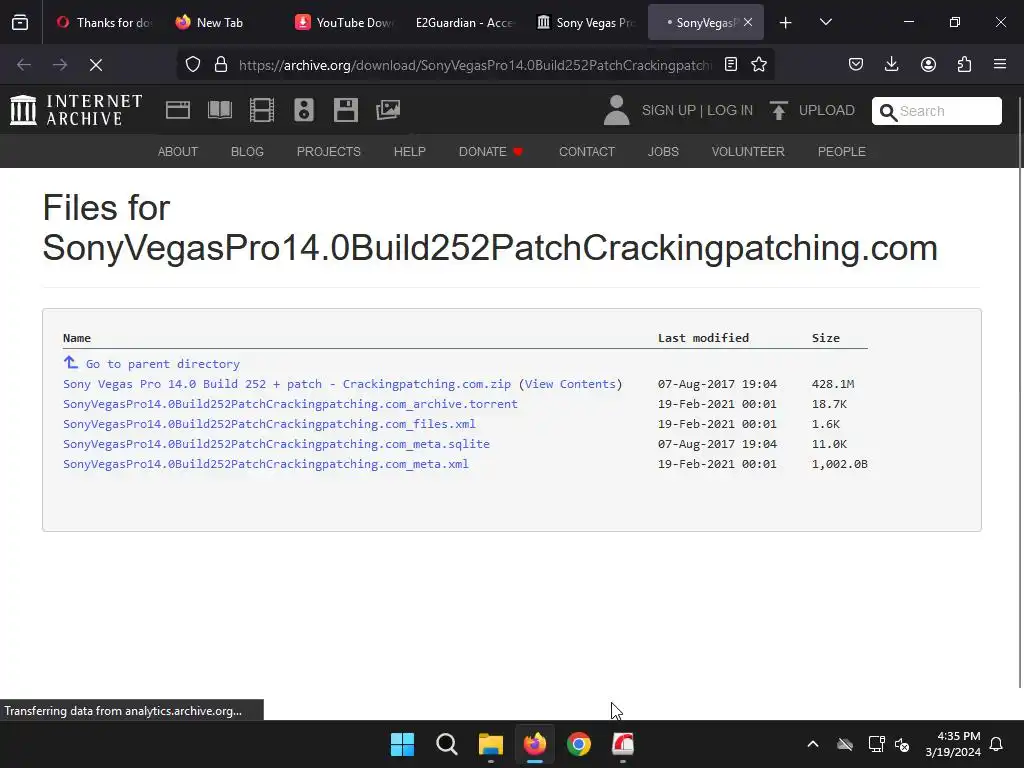Open the _files.xml link

coord(269,424)
